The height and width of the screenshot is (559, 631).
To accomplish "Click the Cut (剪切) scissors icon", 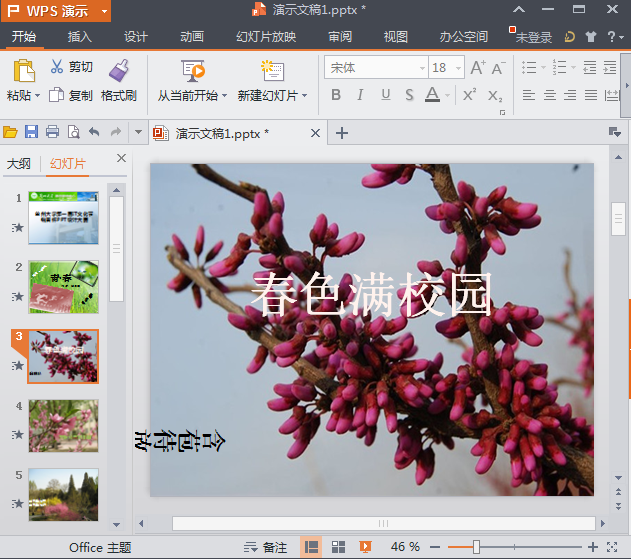I will [57, 67].
